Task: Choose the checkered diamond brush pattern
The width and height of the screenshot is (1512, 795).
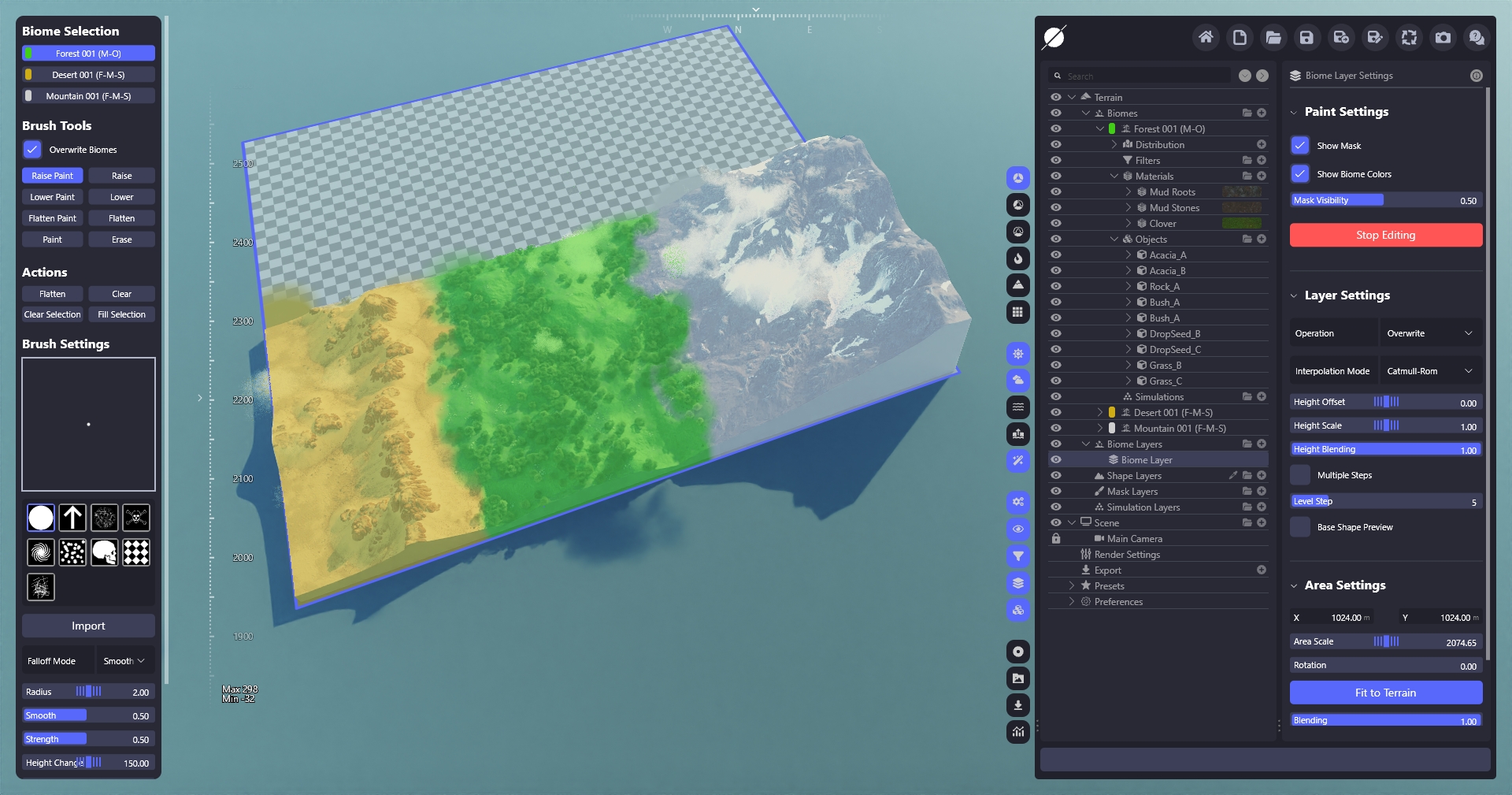Action: point(136,552)
